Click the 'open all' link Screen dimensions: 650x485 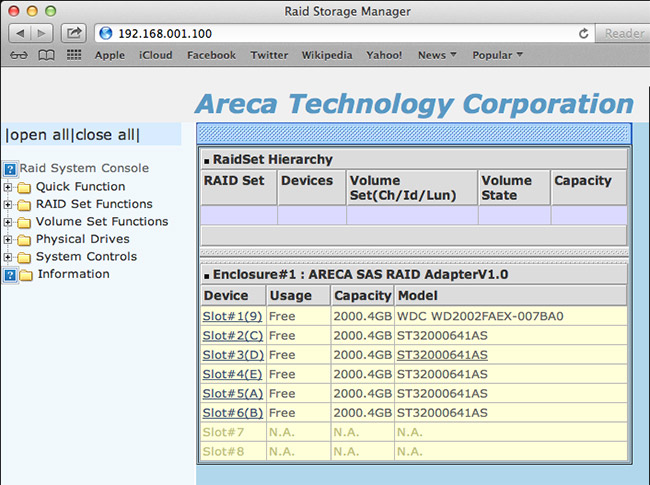(x=39, y=135)
